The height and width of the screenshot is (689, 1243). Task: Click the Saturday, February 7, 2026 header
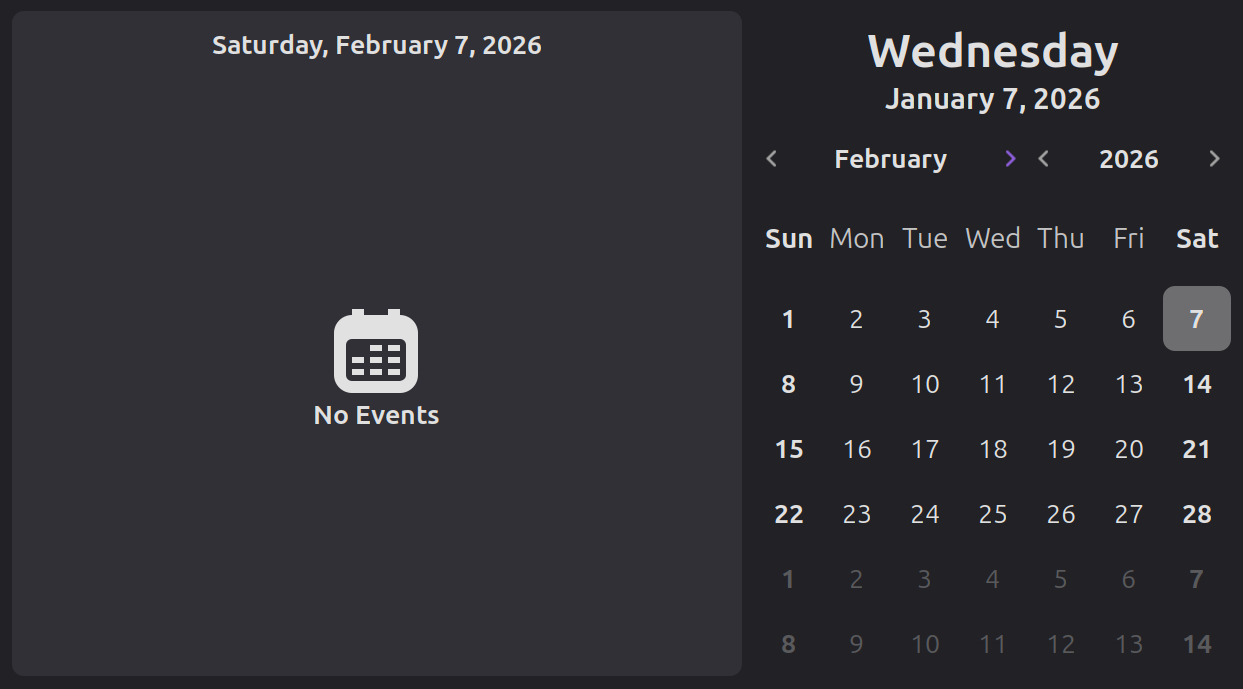point(377,45)
